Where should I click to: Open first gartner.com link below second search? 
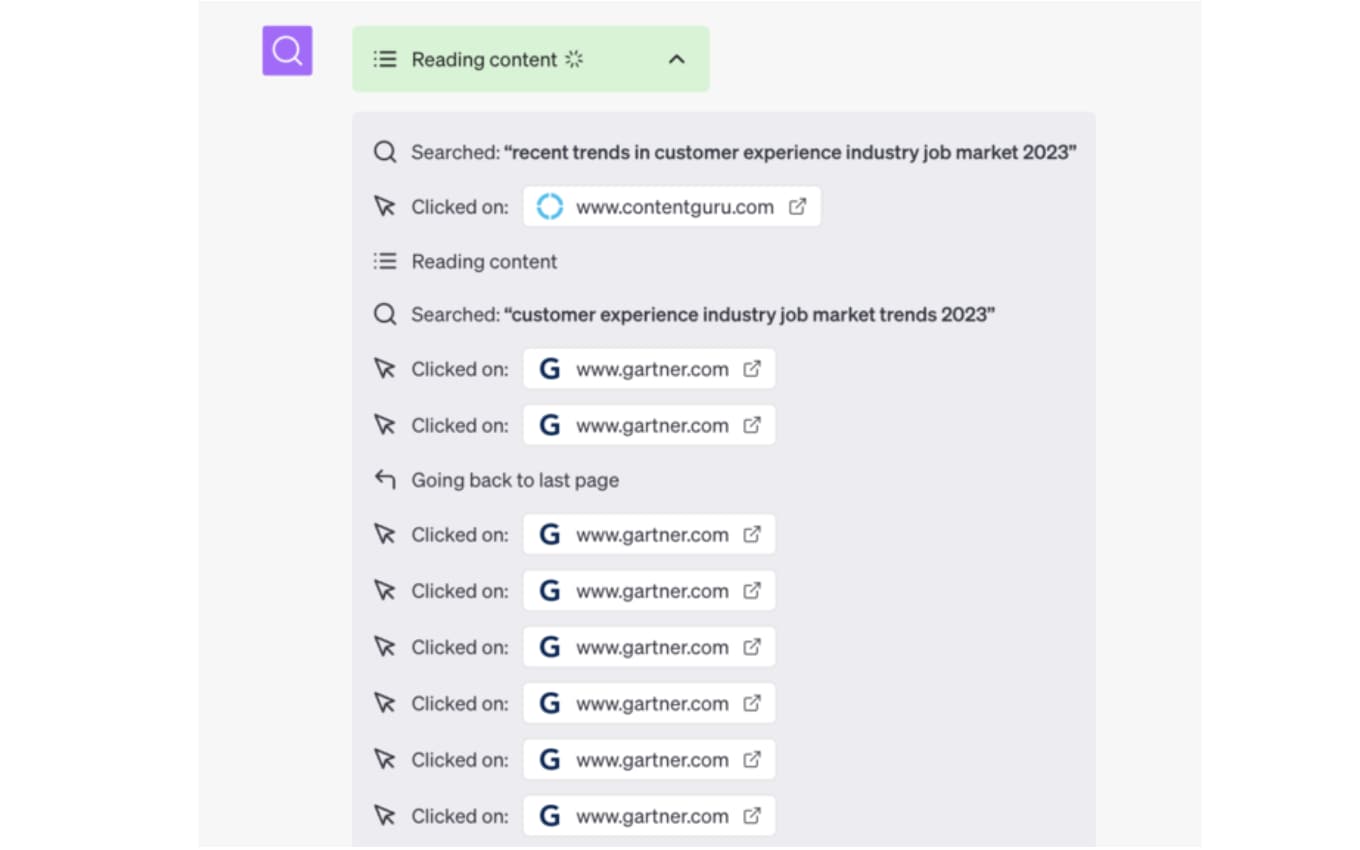651,369
